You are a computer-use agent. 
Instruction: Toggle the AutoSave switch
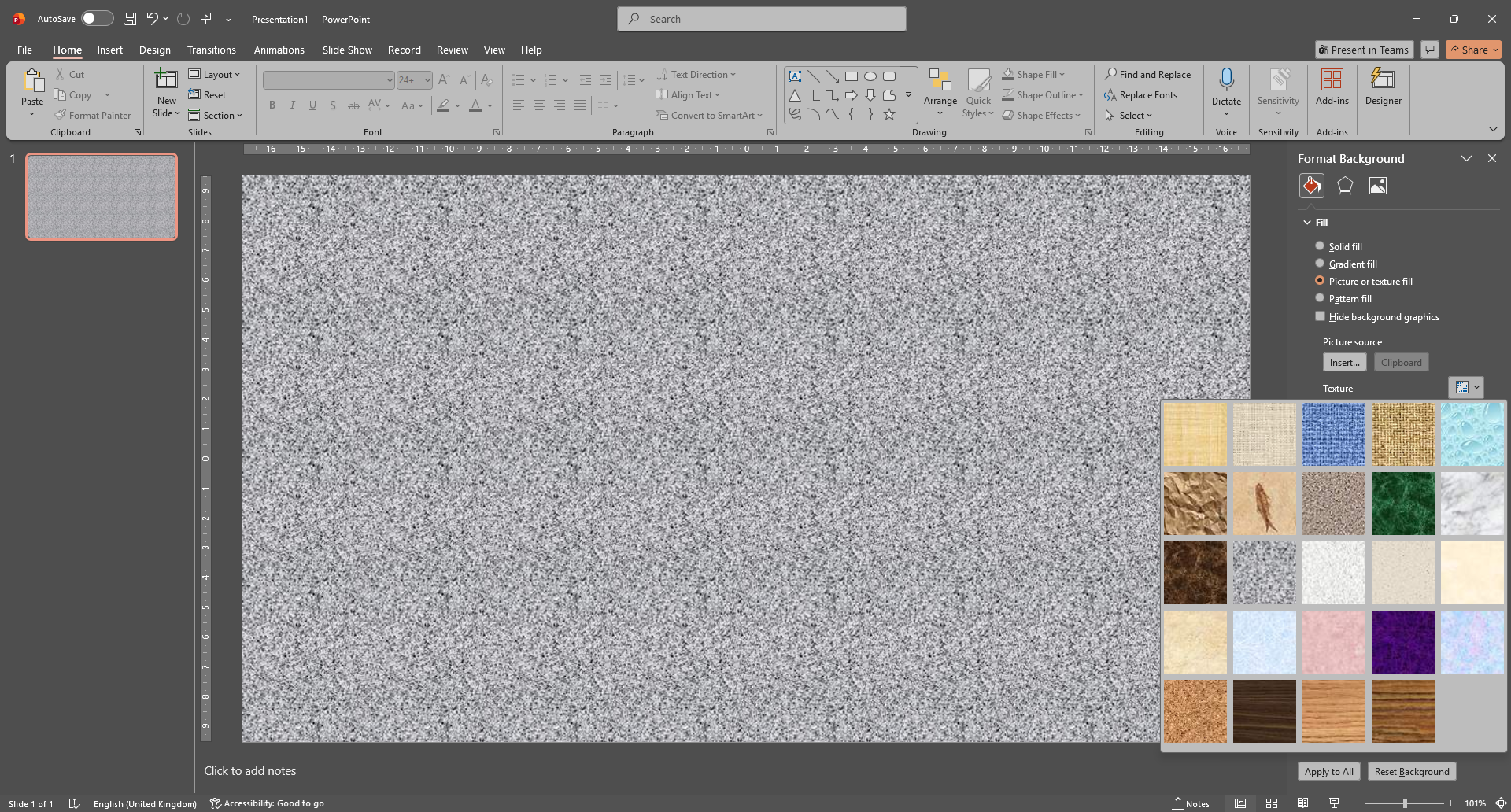[x=98, y=19]
